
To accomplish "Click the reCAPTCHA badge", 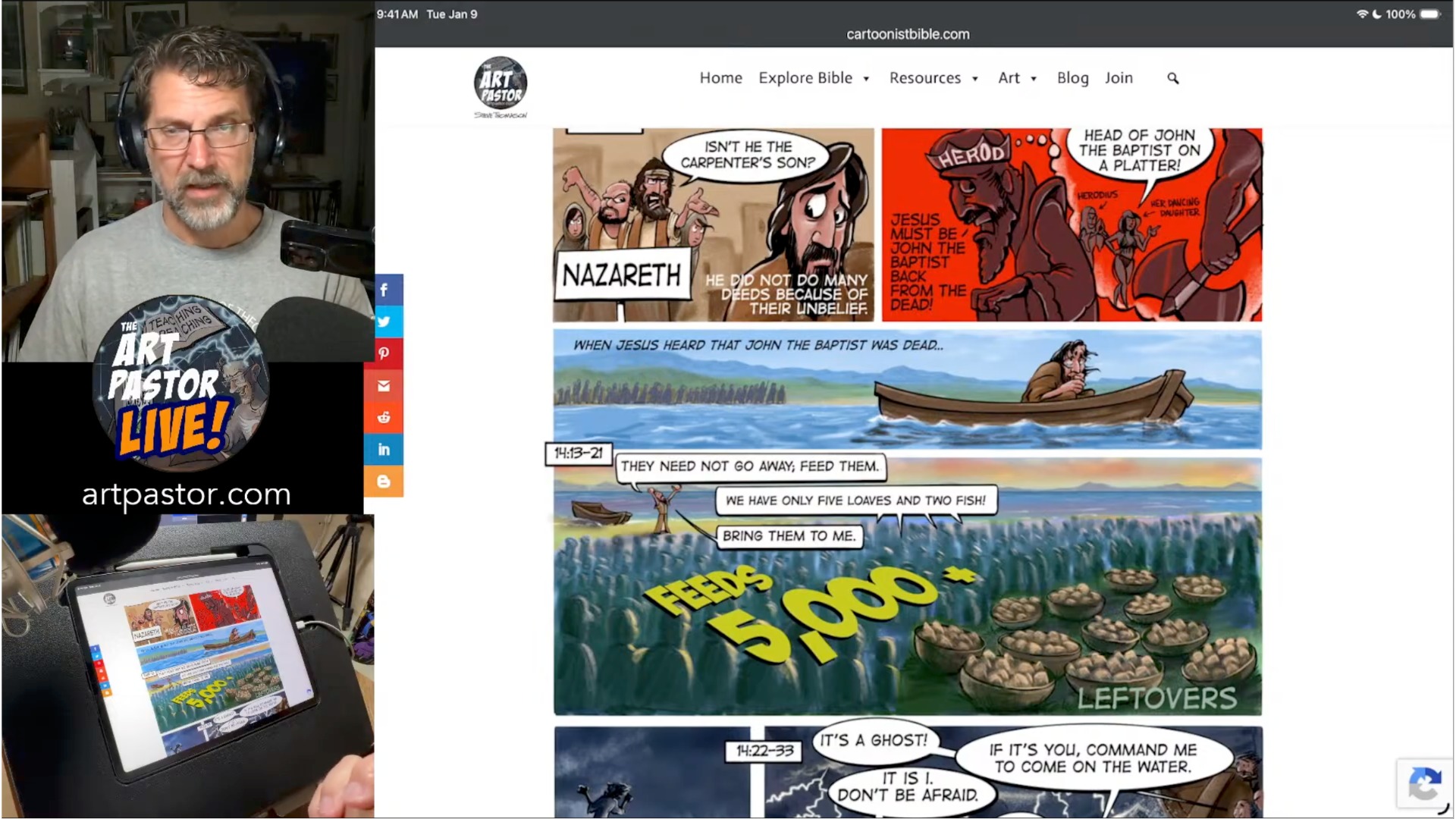I will click(1425, 783).
